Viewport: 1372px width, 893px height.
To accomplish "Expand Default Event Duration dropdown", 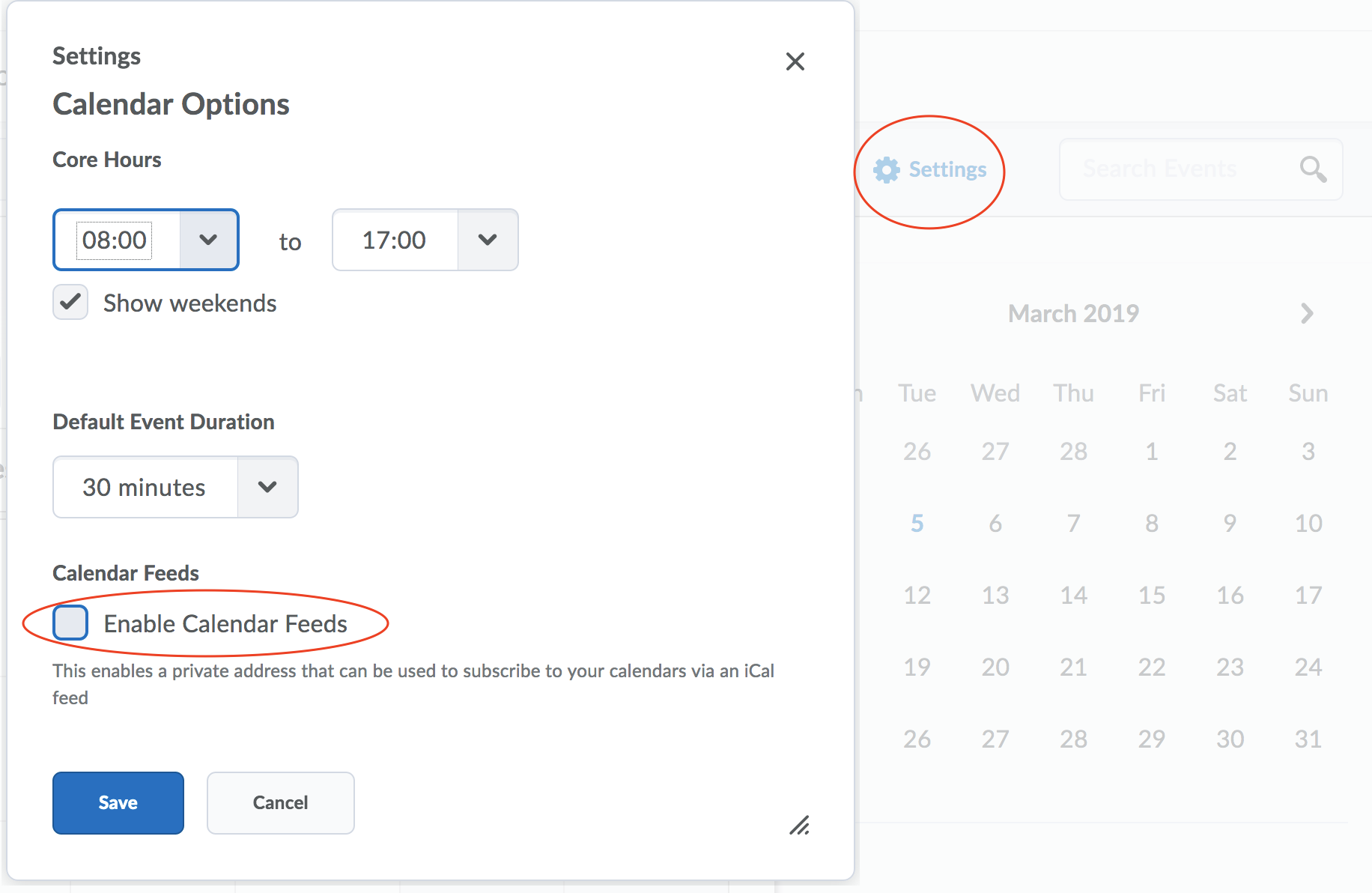I will (267, 487).
